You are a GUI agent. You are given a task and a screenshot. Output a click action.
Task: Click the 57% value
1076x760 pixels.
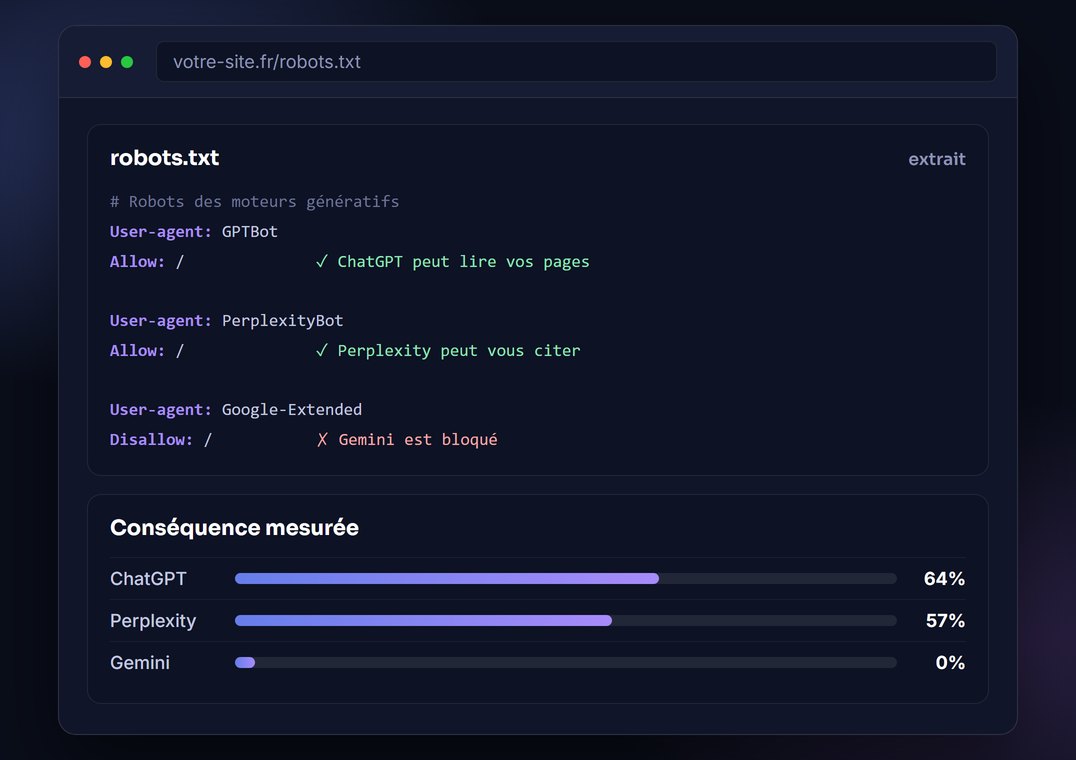[945, 621]
